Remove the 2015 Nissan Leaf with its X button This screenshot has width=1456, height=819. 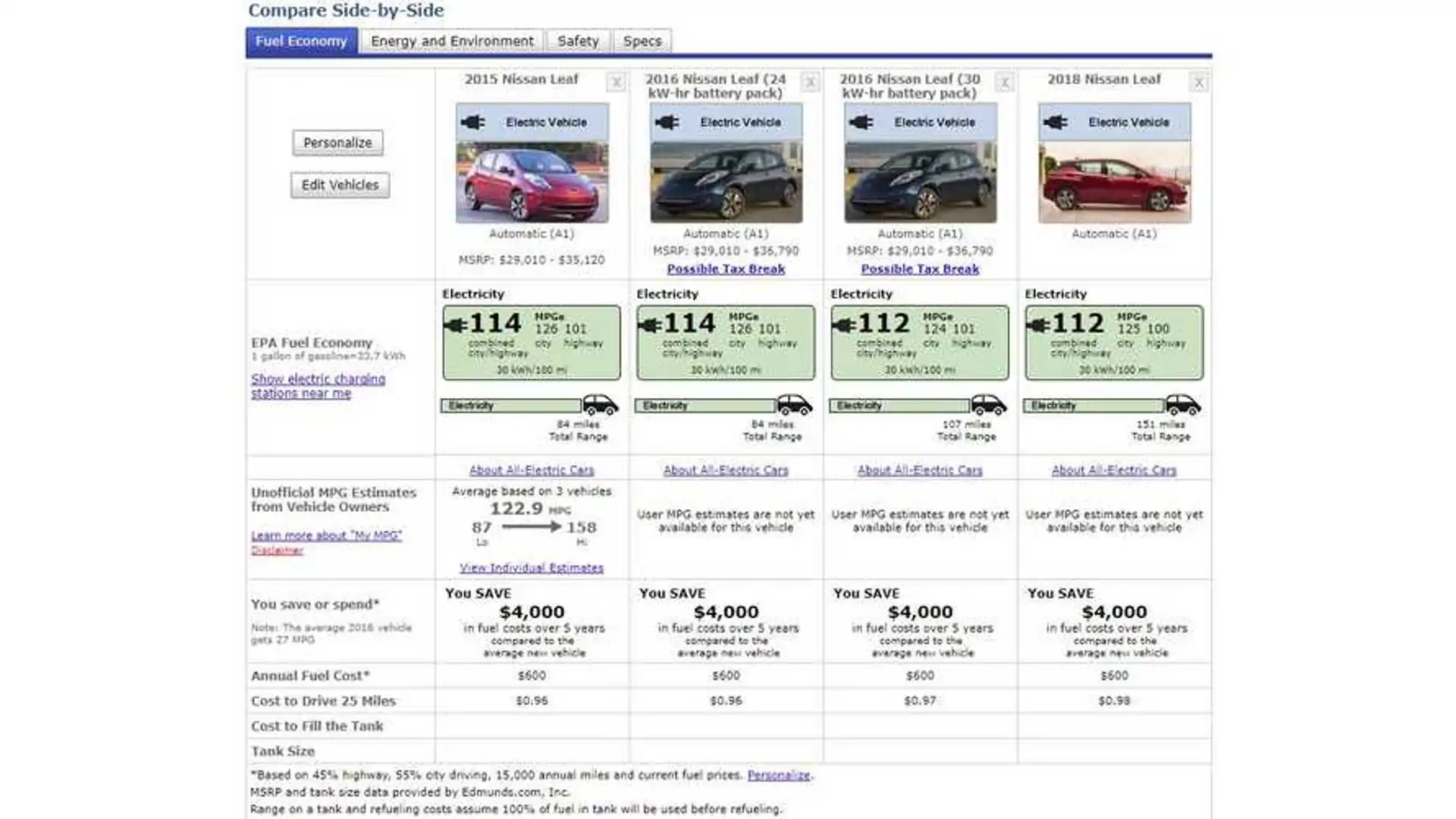[616, 83]
